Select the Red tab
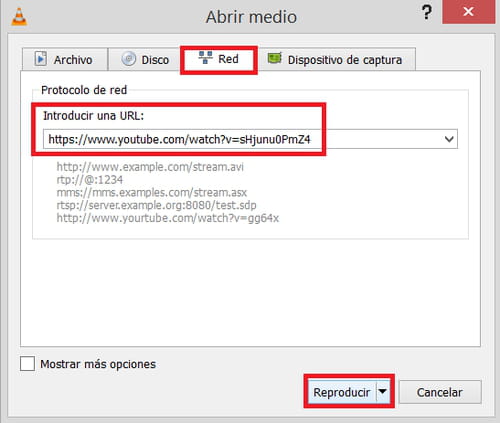Viewport: 500px width, 423px height. point(219,59)
